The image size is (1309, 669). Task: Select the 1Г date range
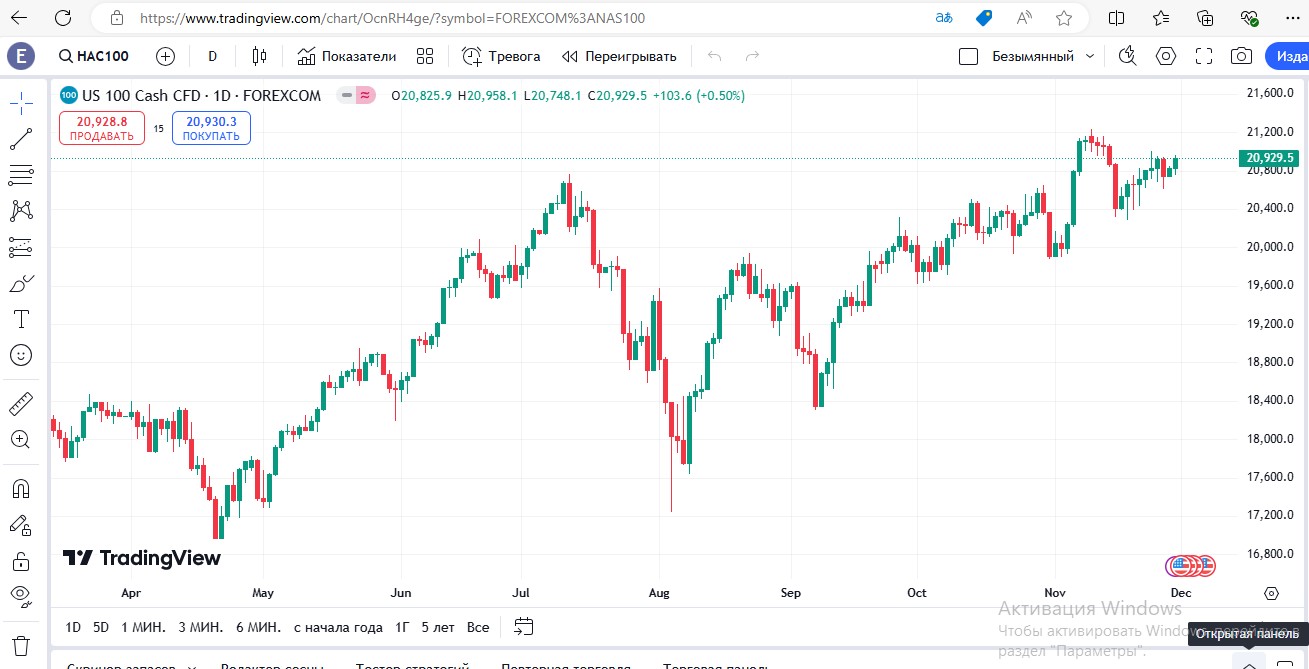pyautogui.click(x=402, y=627)
